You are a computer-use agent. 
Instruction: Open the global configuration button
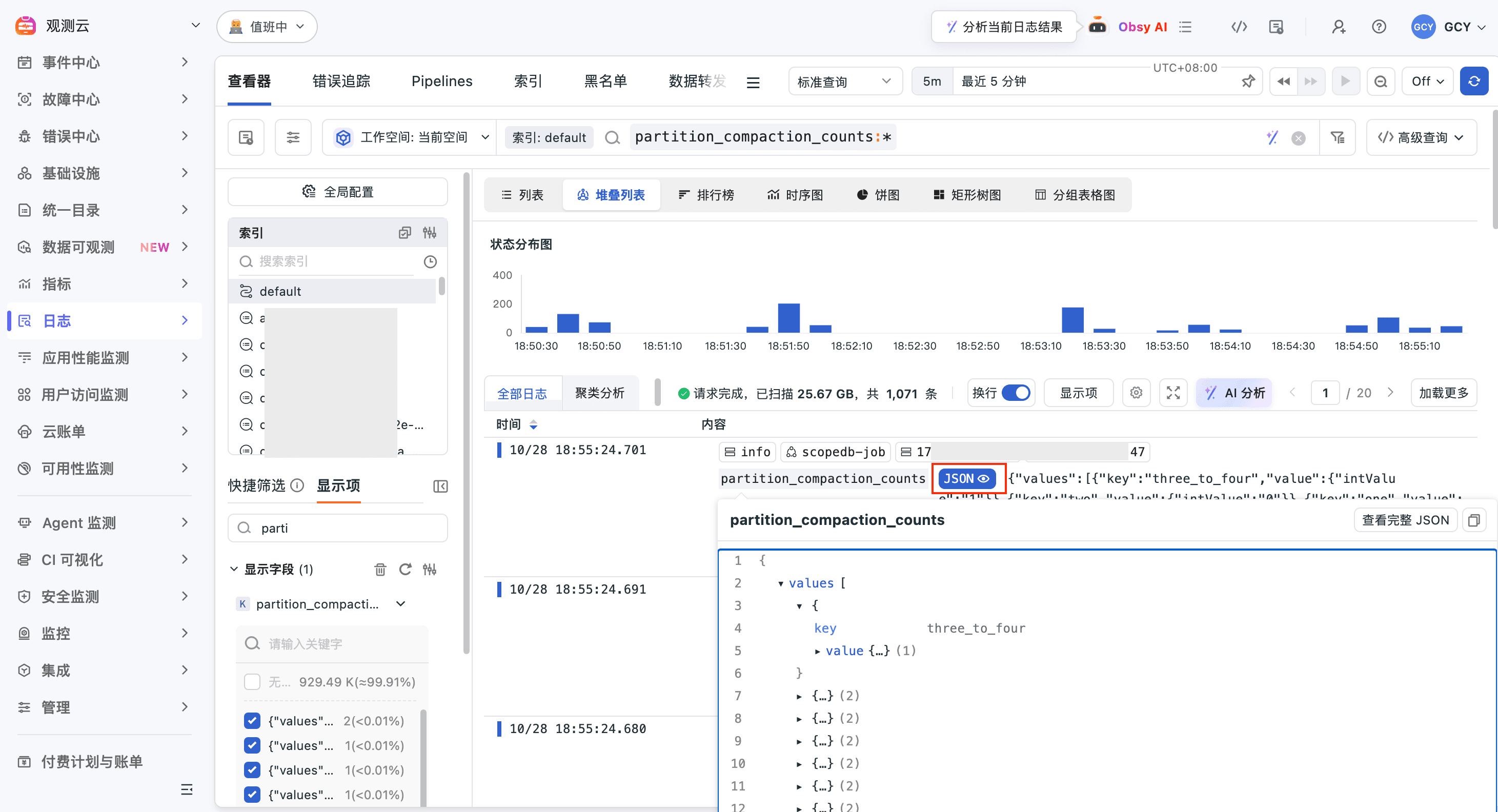point(337,192)
